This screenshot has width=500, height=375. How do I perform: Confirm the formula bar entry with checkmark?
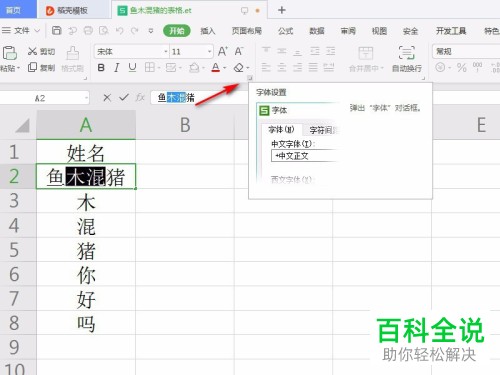pos(124,98)
